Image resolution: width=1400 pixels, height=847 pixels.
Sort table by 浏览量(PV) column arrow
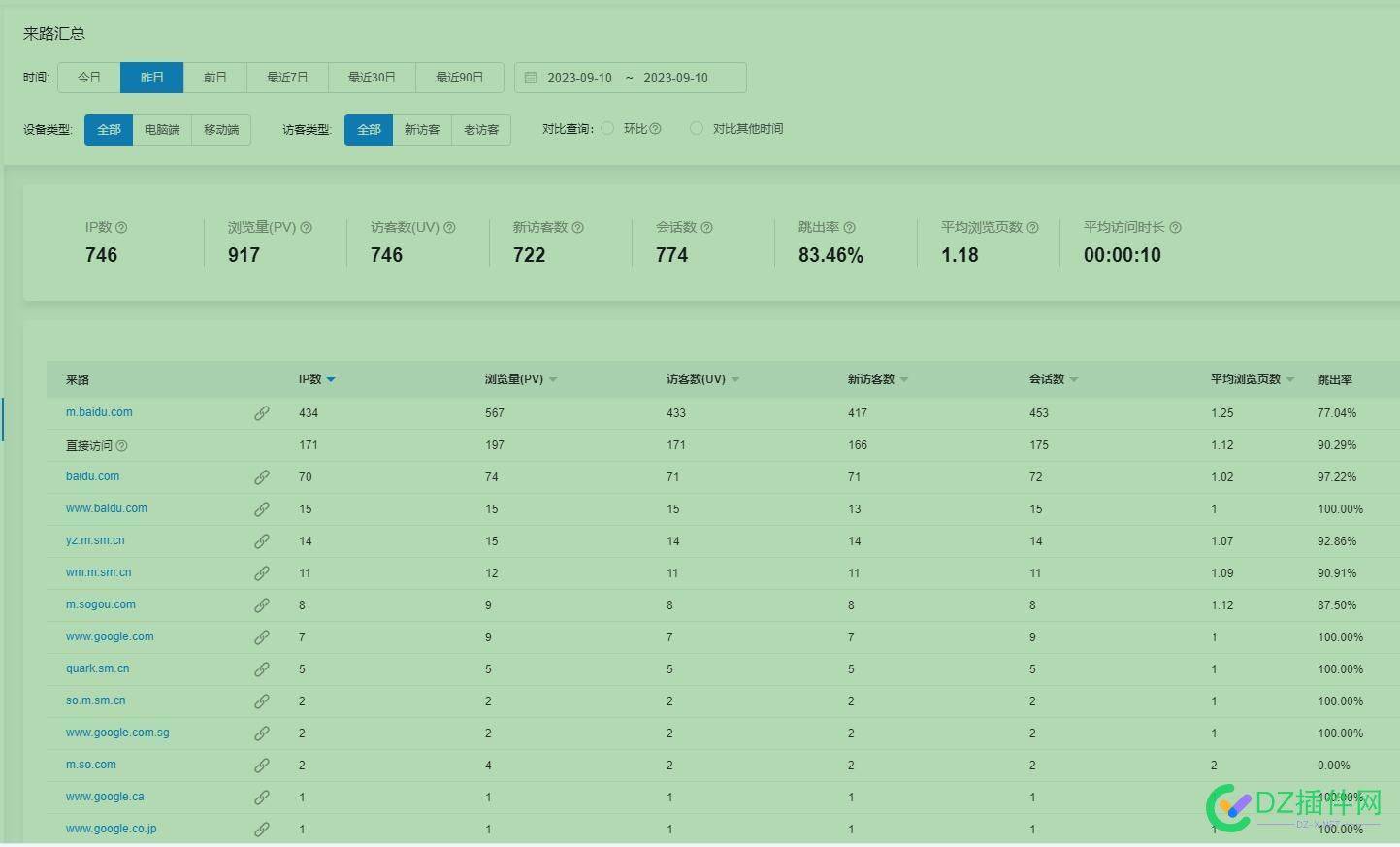click(x=553, y=380)
